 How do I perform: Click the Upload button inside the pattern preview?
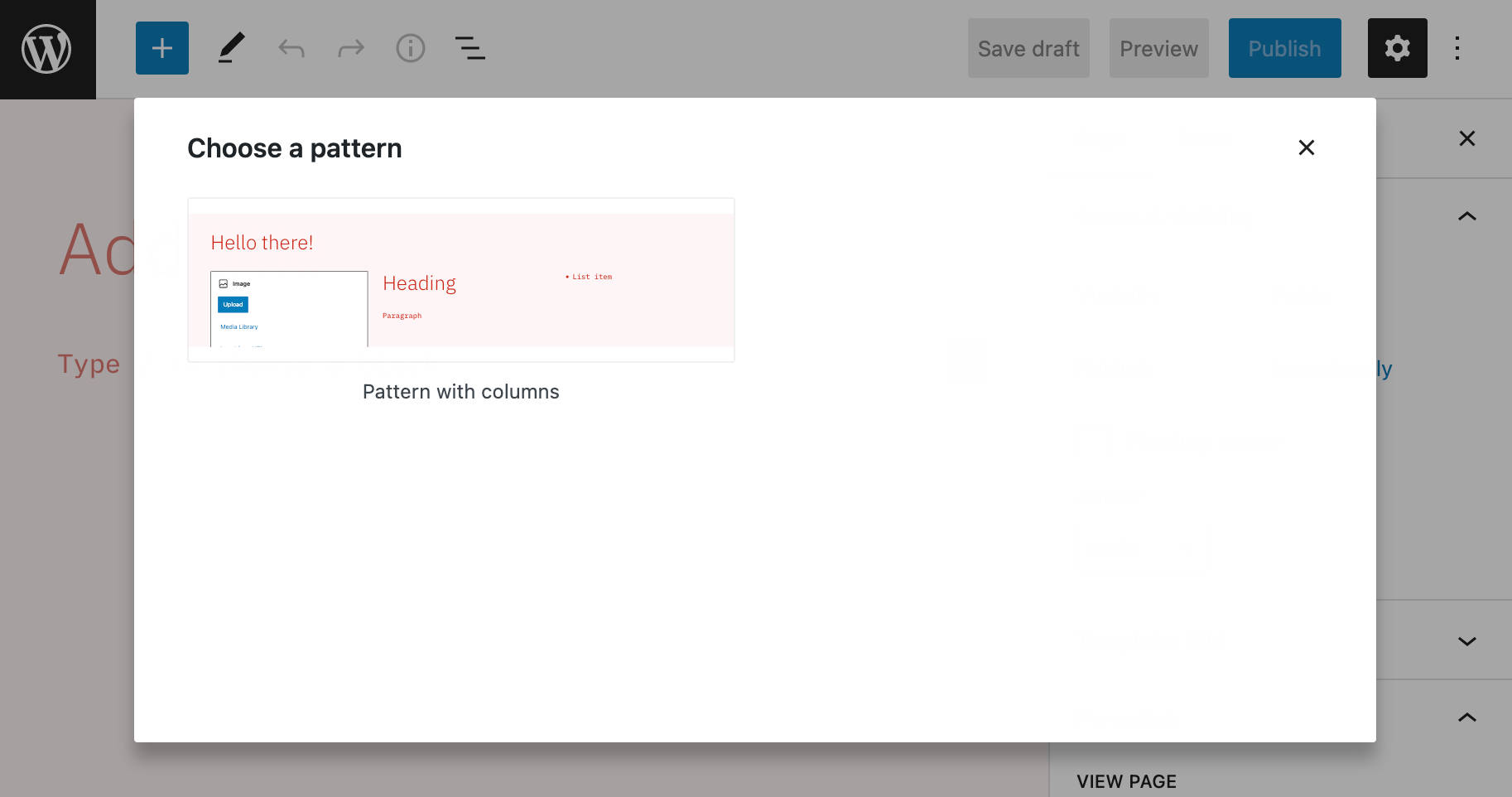coord(233,305)
